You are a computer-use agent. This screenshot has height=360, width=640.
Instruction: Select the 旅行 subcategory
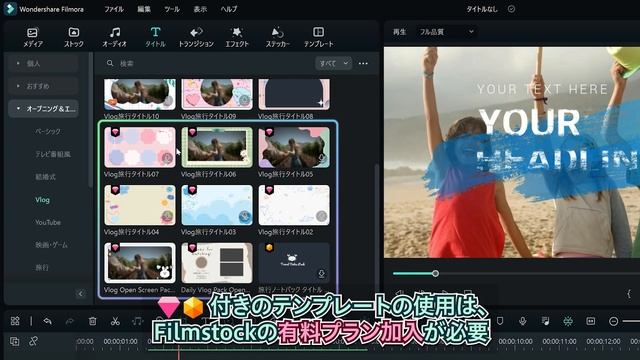click(x=42, y=268)
